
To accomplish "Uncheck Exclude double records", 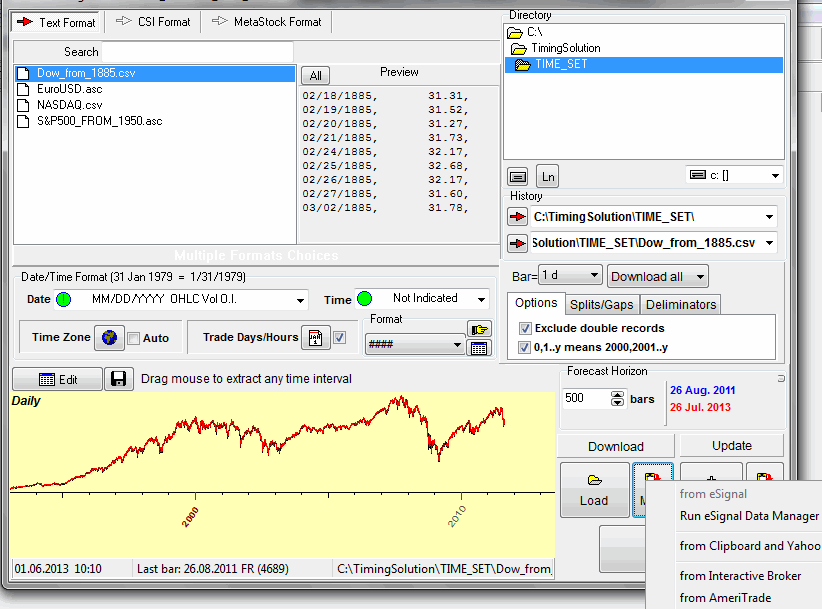I will [524, 329].
